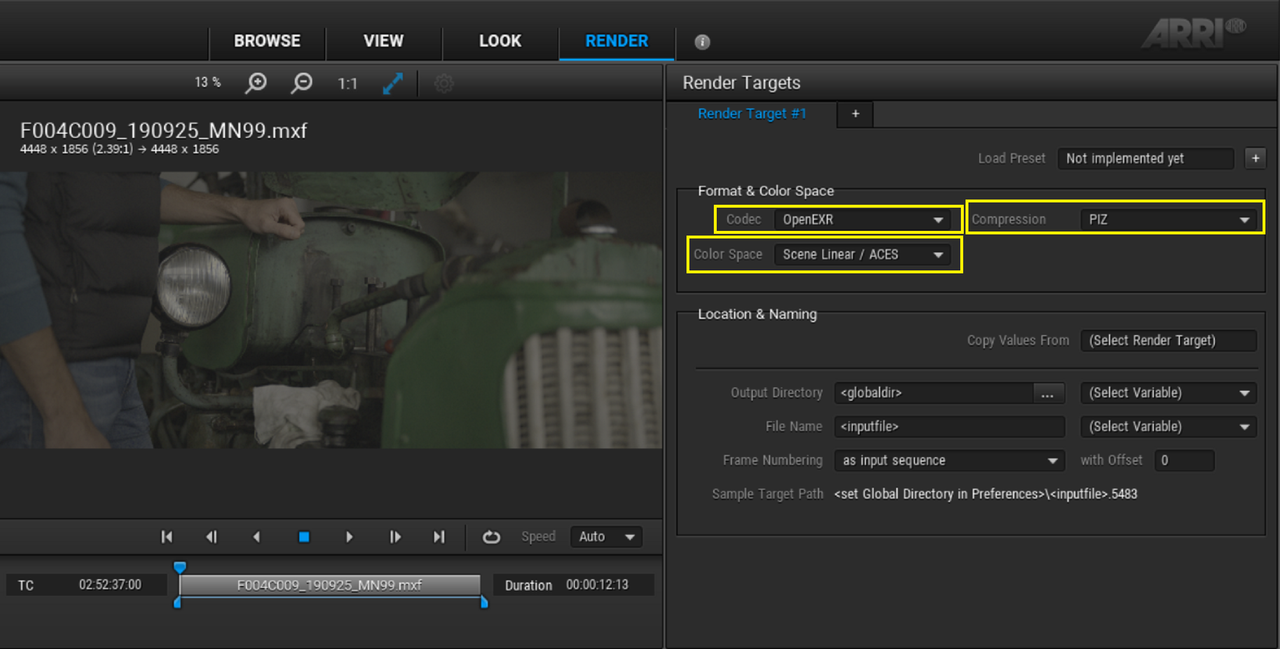
Task: Click the File Name input field
Action: 949,427
